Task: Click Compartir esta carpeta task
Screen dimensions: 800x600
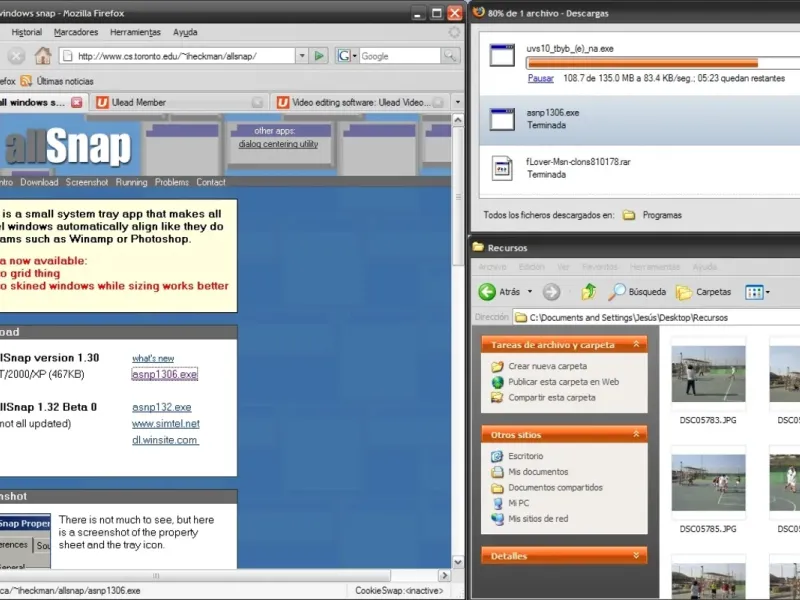Action: (552, 397)
